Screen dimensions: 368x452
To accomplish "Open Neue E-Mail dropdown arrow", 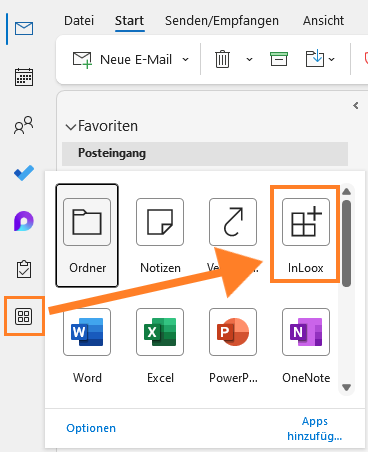I will pos(186,60).
